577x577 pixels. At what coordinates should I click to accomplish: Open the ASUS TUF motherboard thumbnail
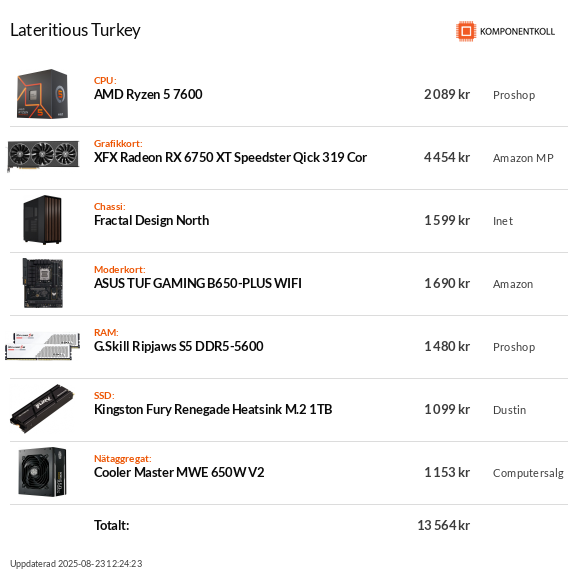tap(43, 283)
